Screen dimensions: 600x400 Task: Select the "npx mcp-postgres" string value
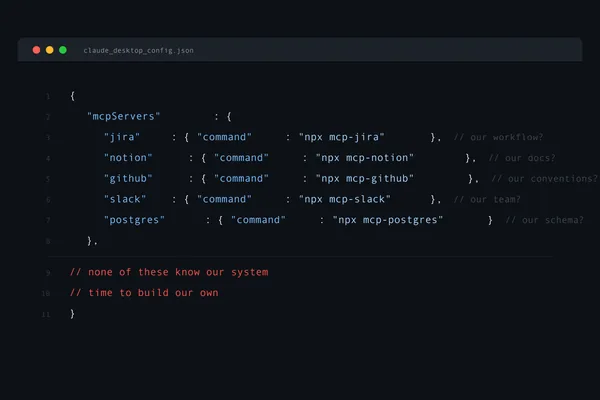(x=388, y=220)
